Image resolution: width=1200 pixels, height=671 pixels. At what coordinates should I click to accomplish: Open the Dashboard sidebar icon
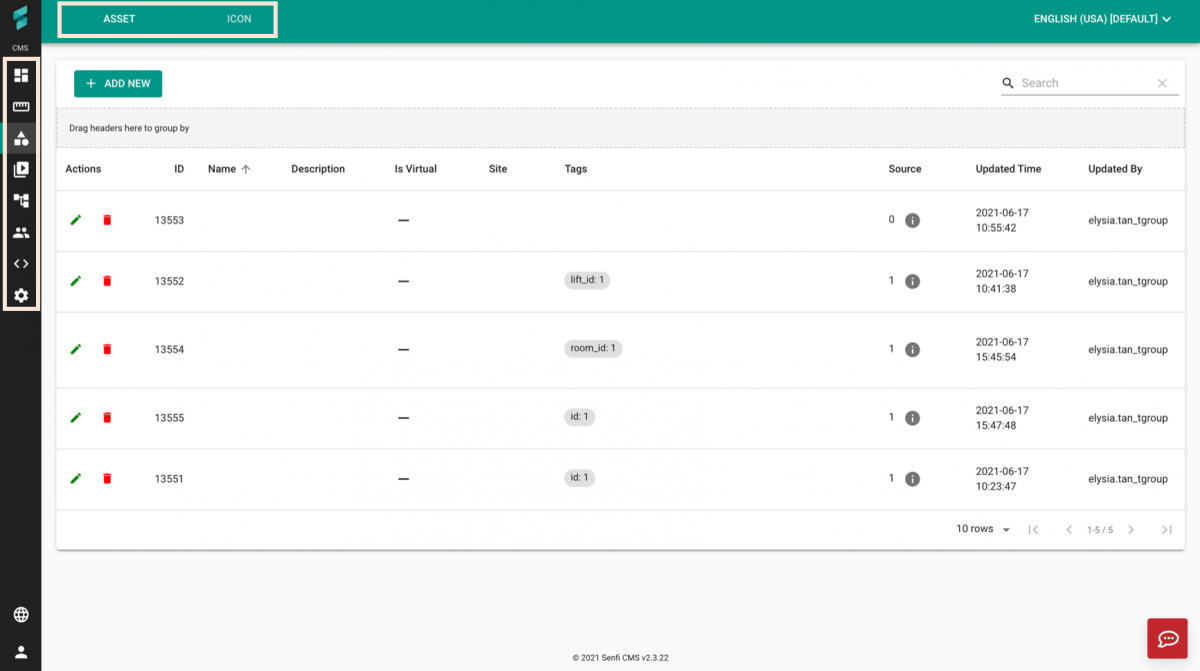click(x=20, y=75)
